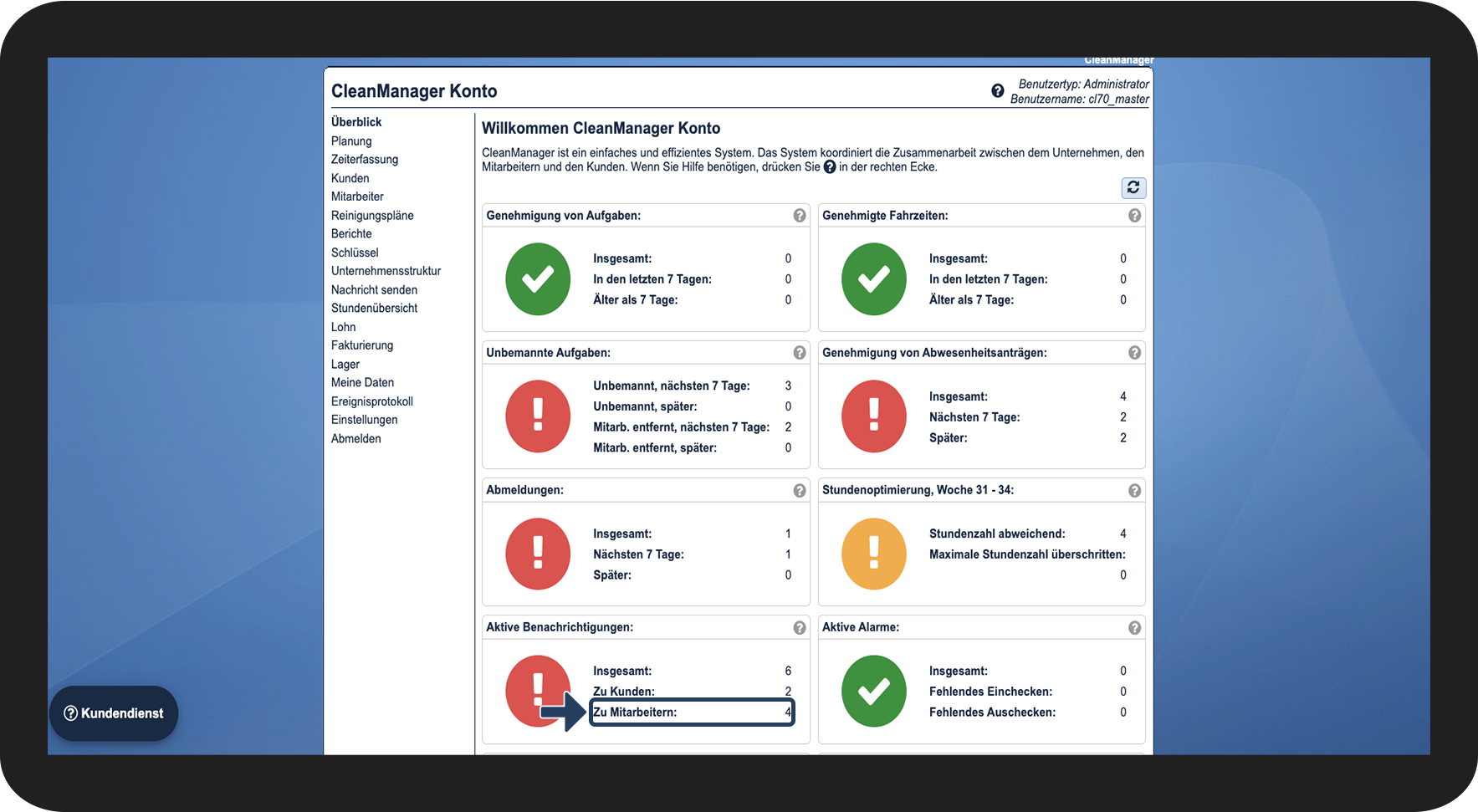Open the Kundendienst support button
The width and height of the screenshot is (1478, 812).
pos(114,713)
